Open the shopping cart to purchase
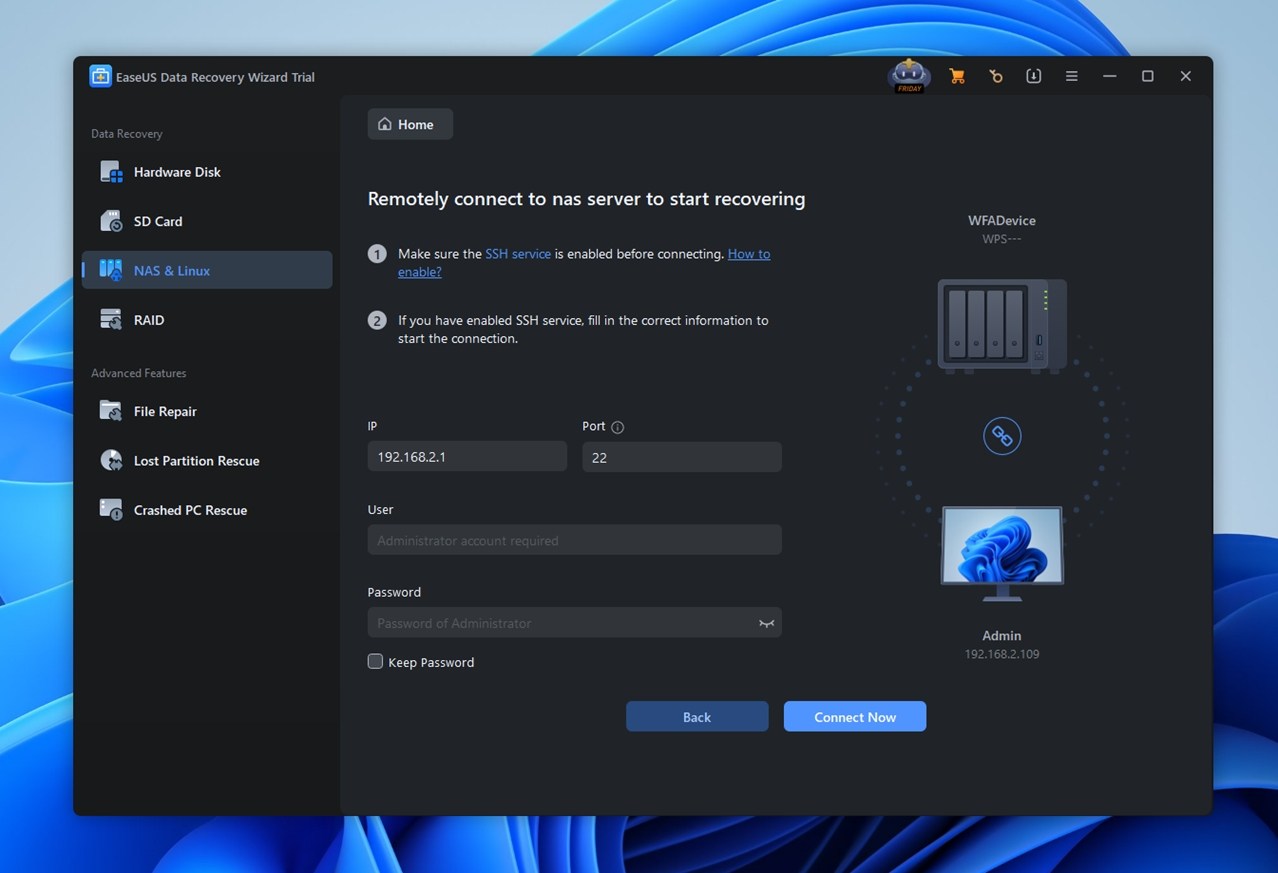Viewport: 1278px width, 873px height. pyautogui.click(x=957, y=75)
